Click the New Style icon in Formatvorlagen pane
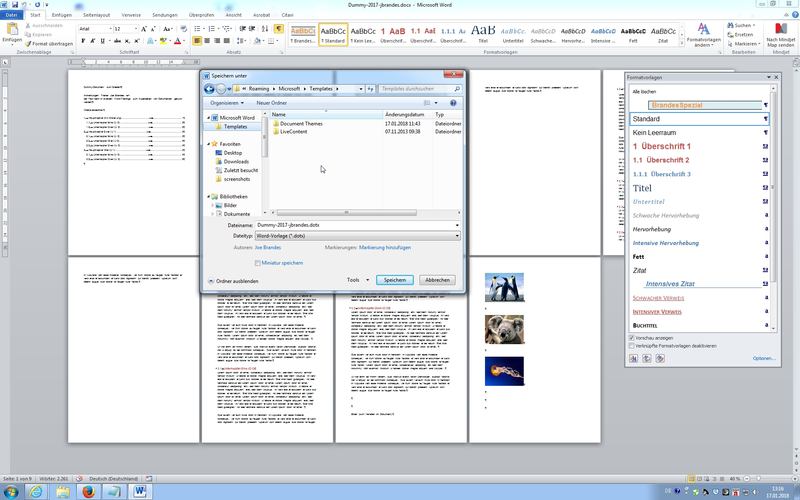 [x=633, y=358]
